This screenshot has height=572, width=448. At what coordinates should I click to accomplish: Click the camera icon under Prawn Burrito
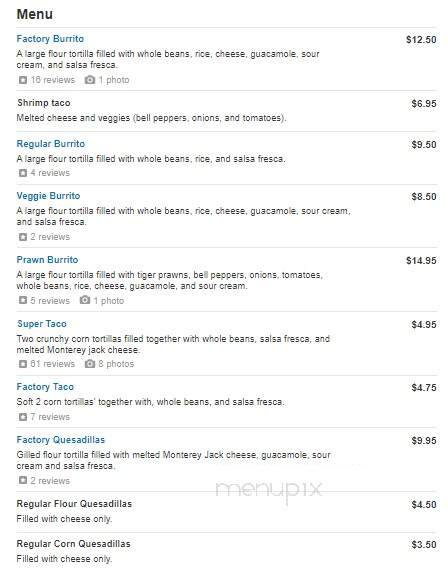click(x=85, y=300)
